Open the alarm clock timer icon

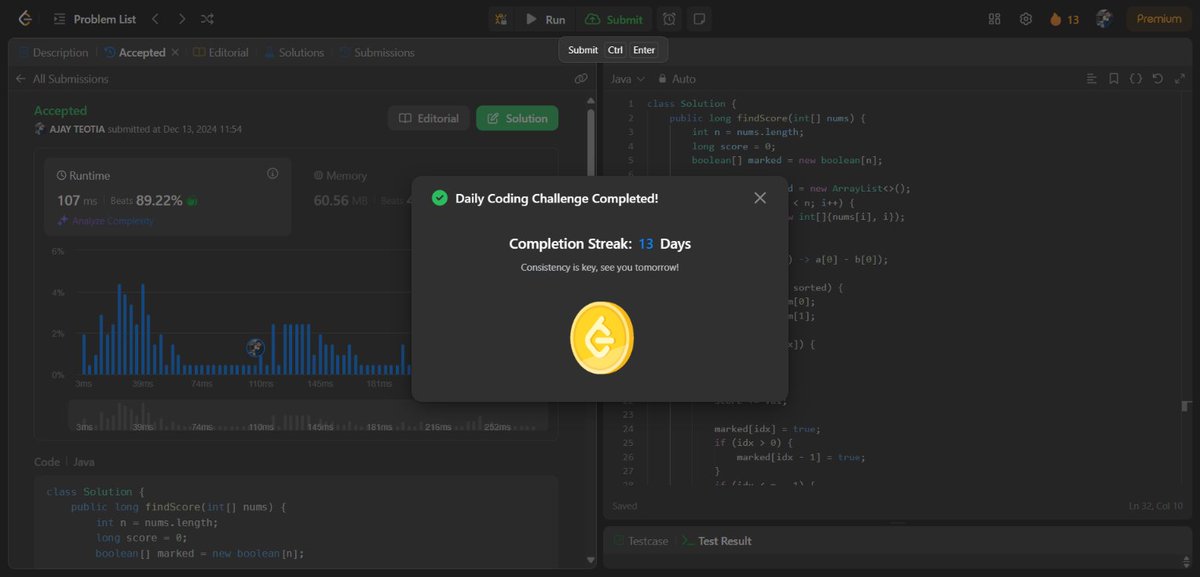pyautogui.click(x=669, y=19)
